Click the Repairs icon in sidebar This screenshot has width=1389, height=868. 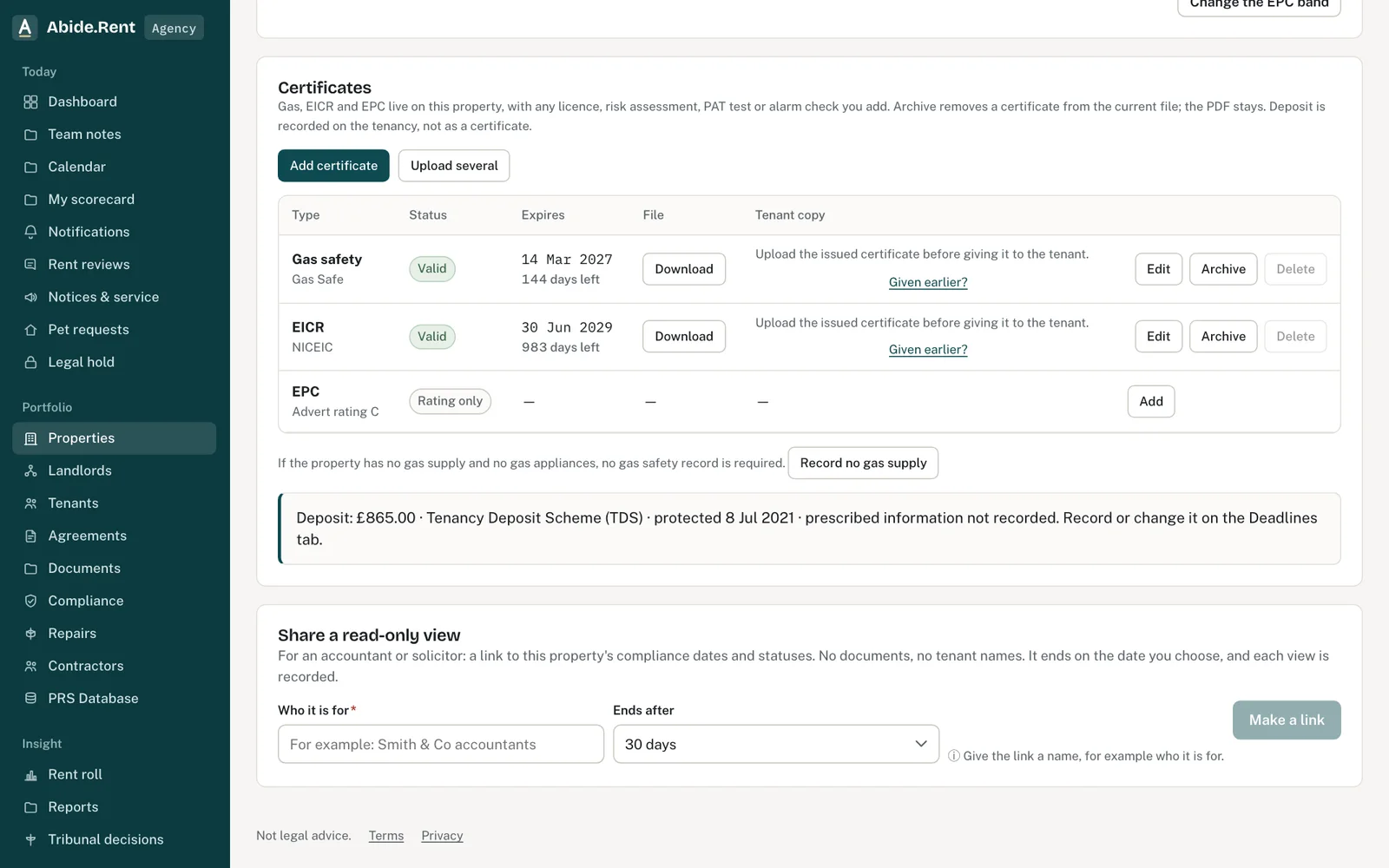tap(30, 634)
